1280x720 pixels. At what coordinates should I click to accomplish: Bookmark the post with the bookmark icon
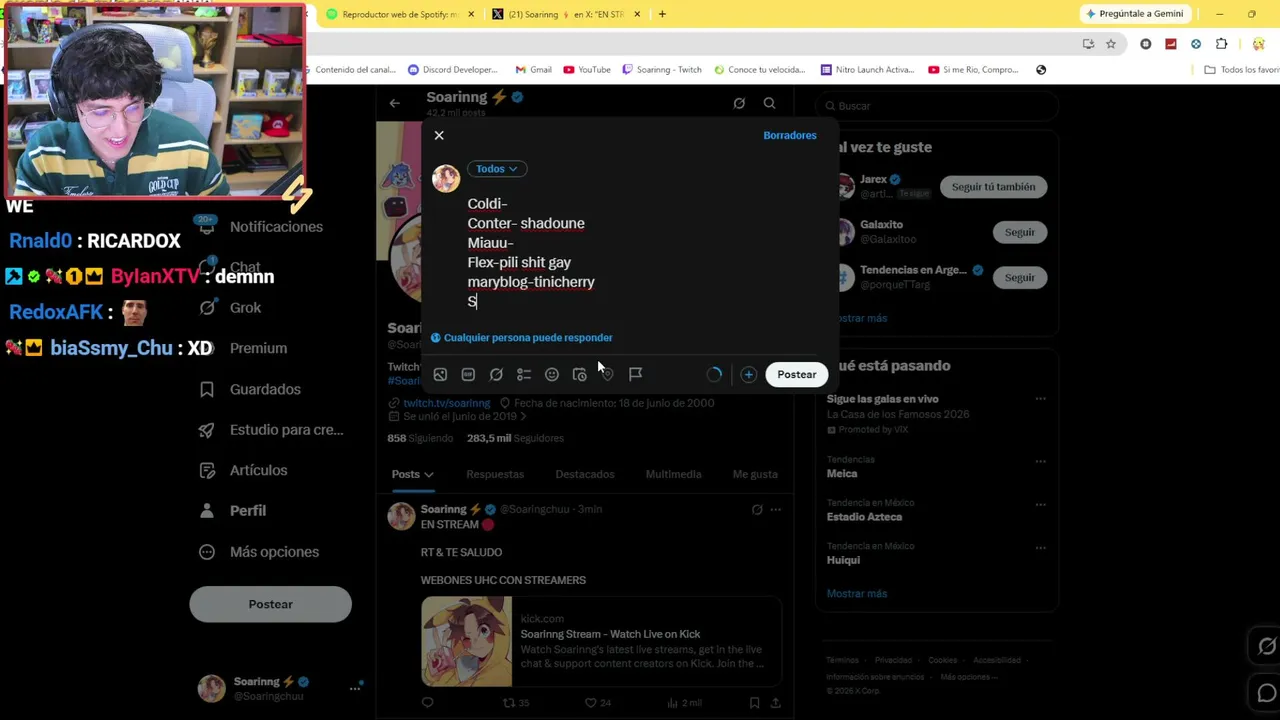[754, 703]
